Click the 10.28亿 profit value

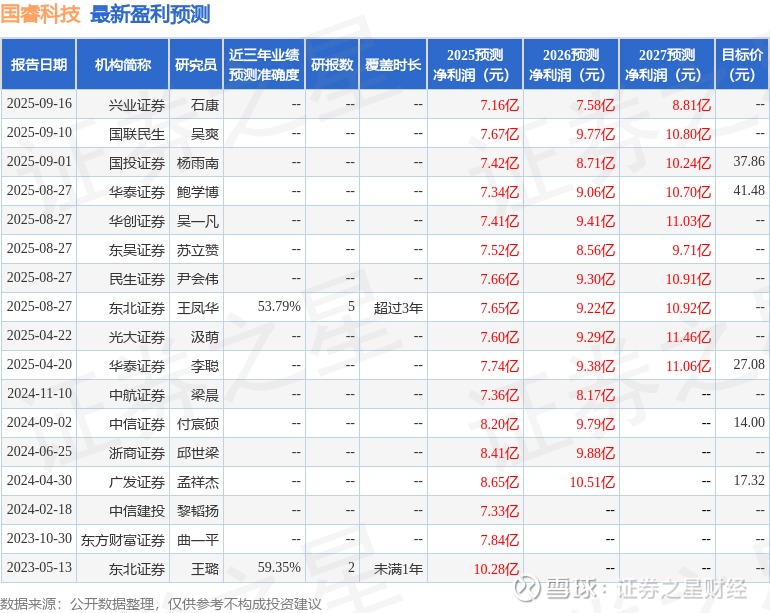click(496, 569)
